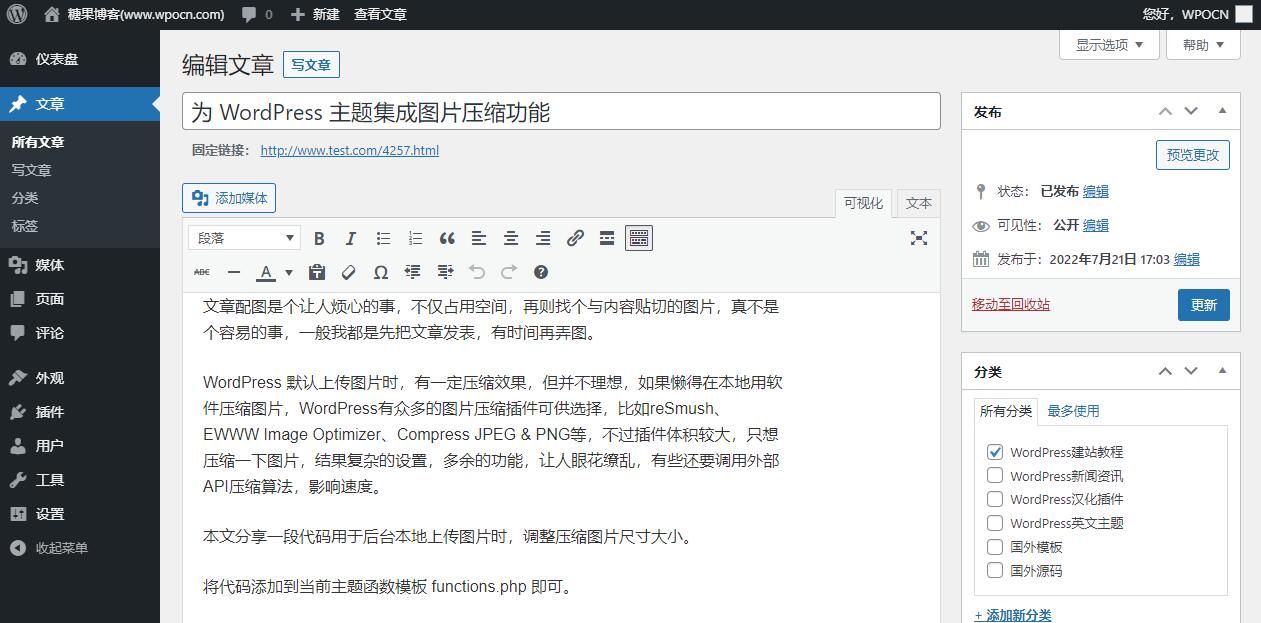Open the permalink www.test.com/4257.html
This screenshot has height=623, width=1261.
coord(349,151)
